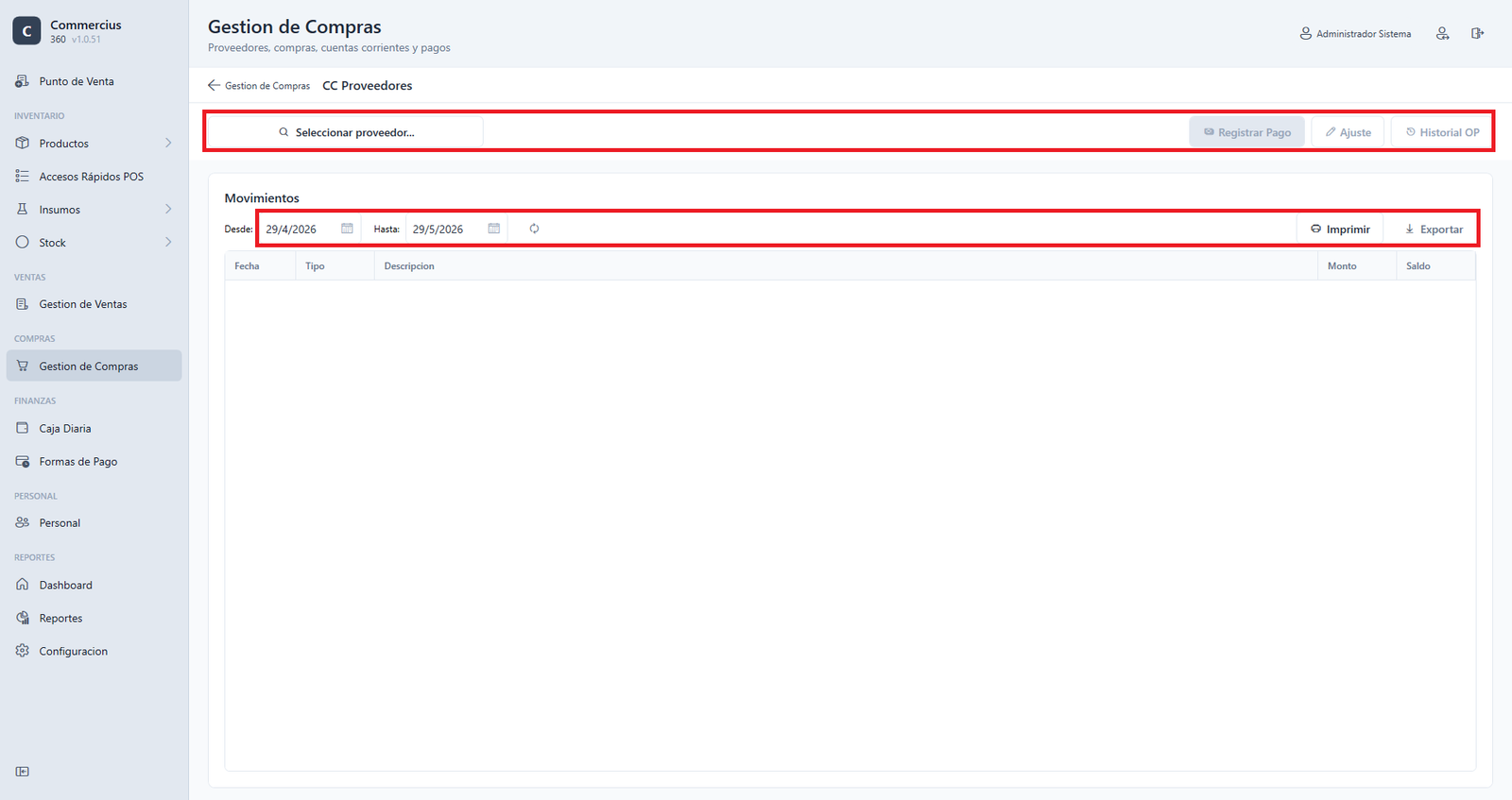Click the Gestion de Ventas icon

click(23, 304)
